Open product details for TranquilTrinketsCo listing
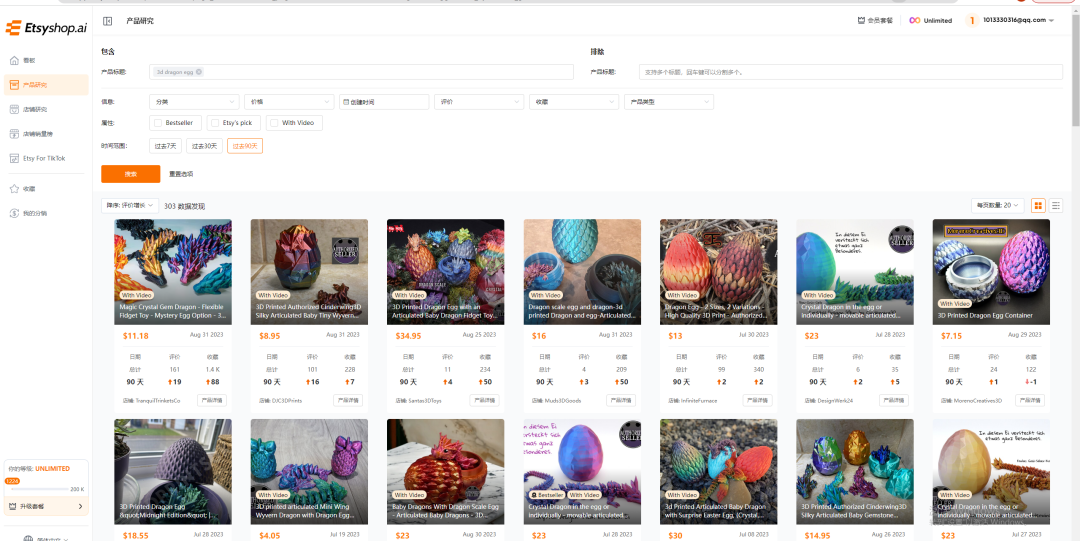Viewport: 1080px width, 541px height. [211, 400]
